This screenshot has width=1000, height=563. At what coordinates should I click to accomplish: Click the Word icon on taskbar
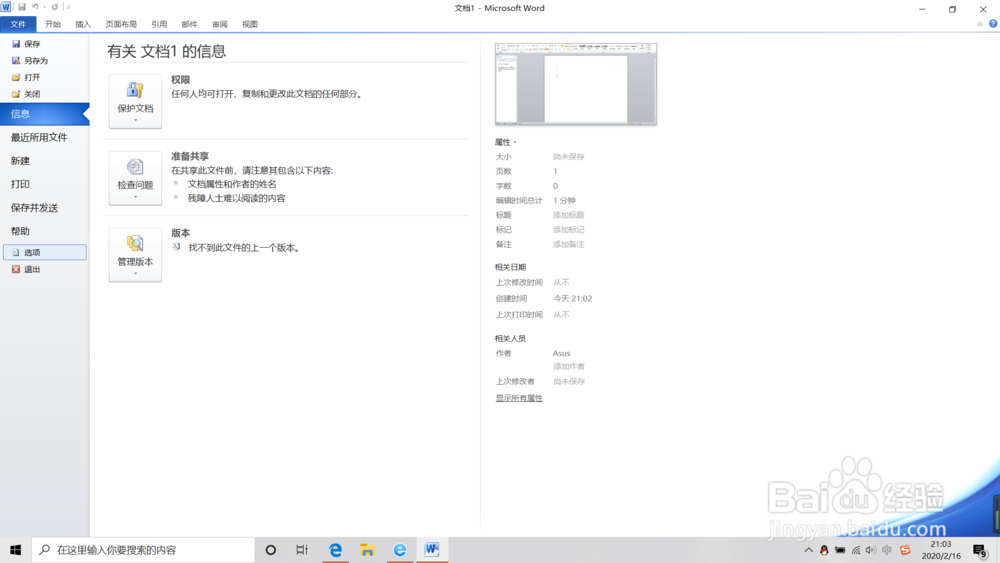[x=432, y=550]
